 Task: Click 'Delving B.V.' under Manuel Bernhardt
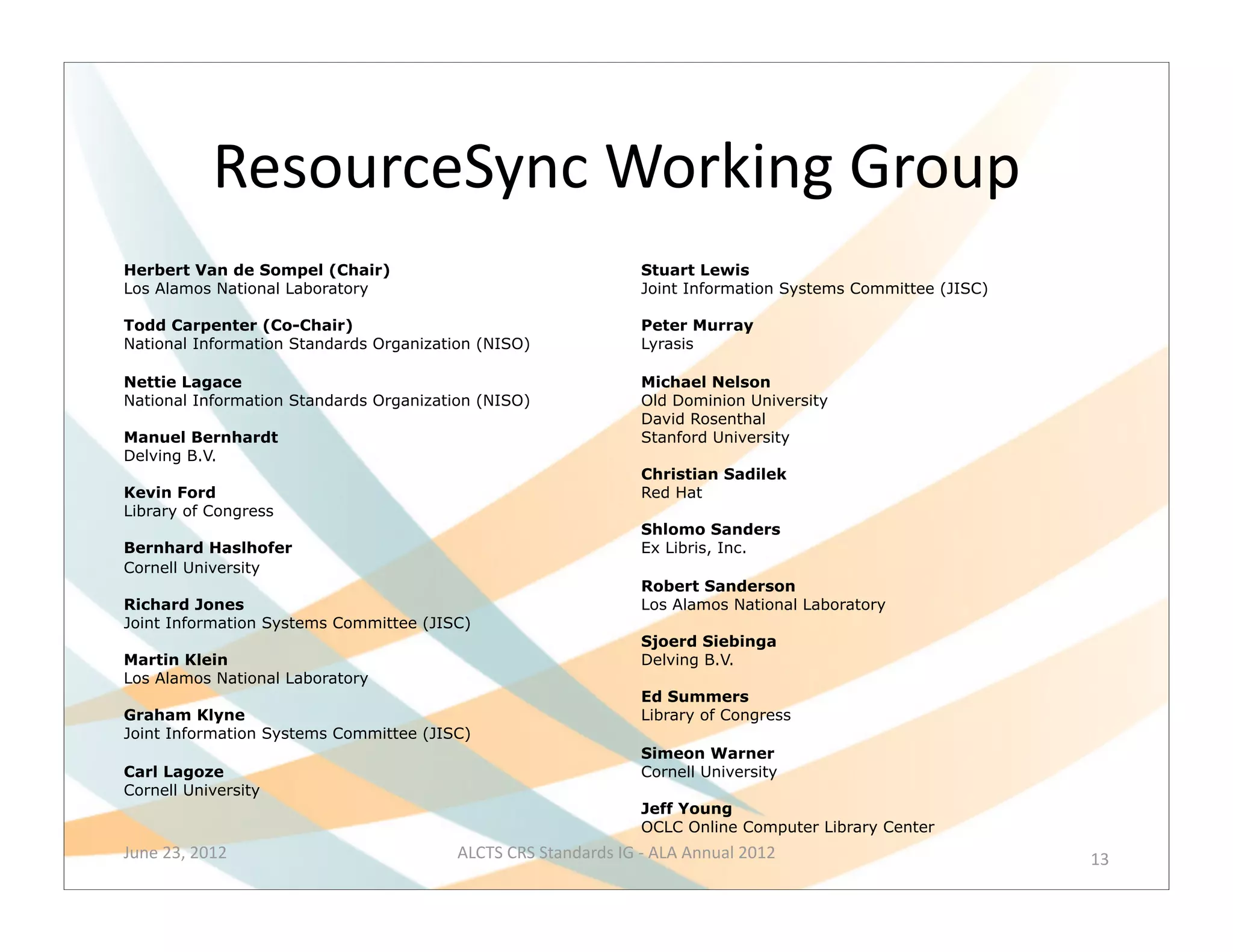click(170, 456)
